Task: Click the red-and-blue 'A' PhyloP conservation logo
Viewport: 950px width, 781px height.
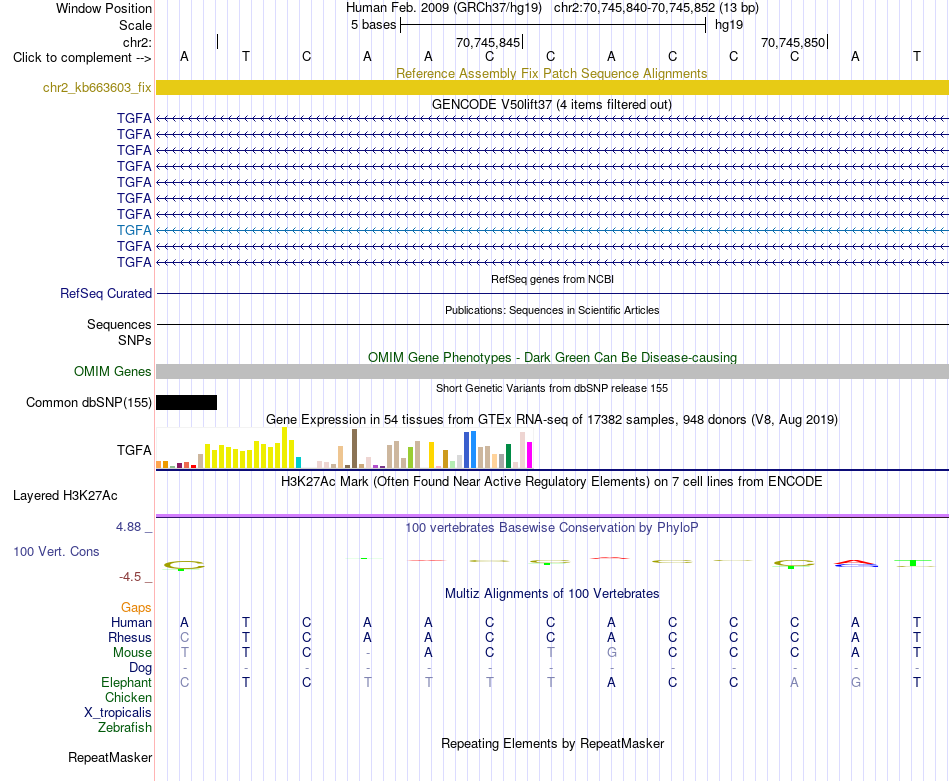Action: pos(855,563)
